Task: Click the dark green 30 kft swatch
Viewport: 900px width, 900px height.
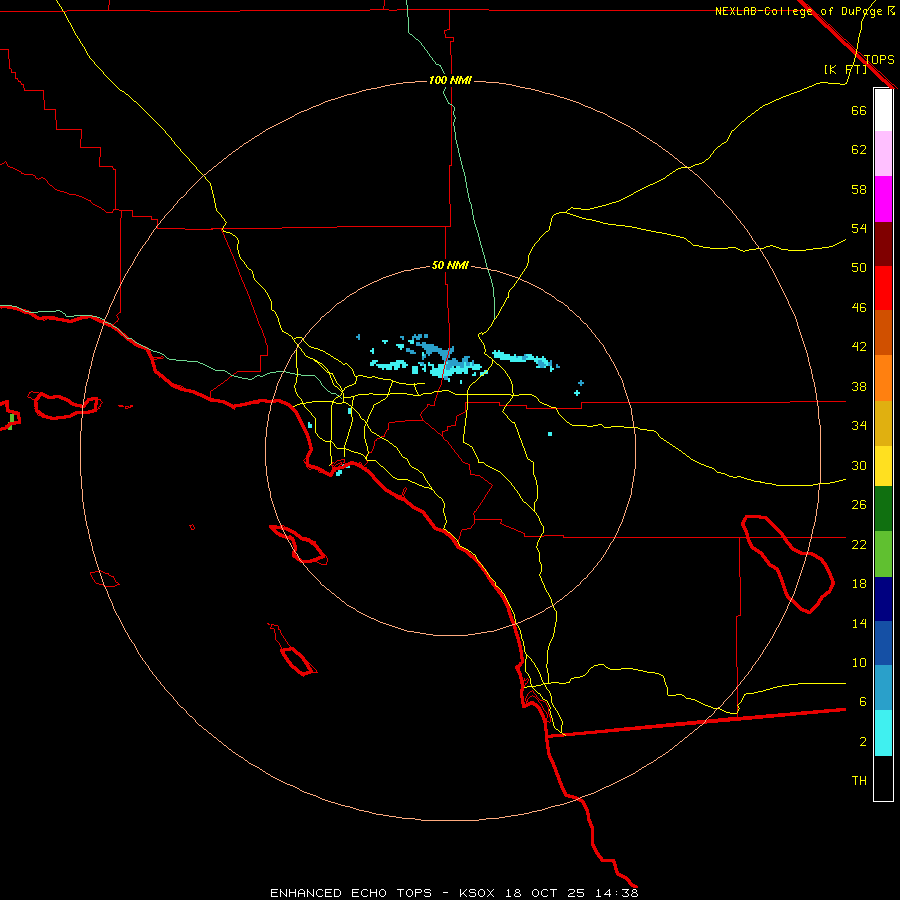Action: [x=883, y=509]
